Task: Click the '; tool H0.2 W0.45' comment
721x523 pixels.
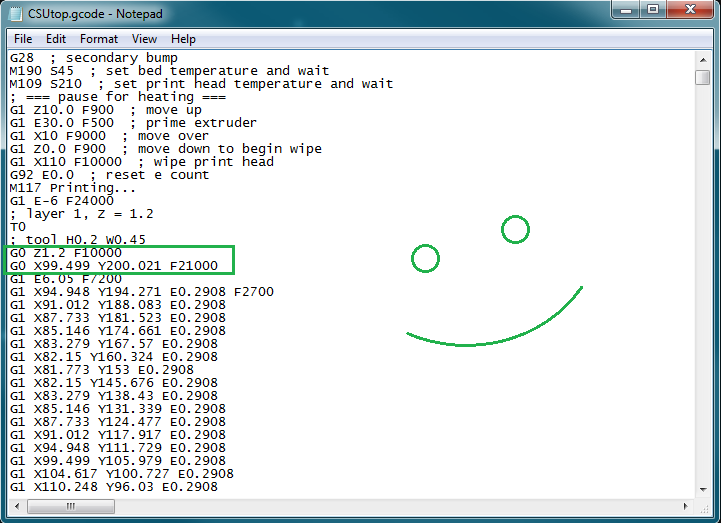Action: (x=78, y=240)
